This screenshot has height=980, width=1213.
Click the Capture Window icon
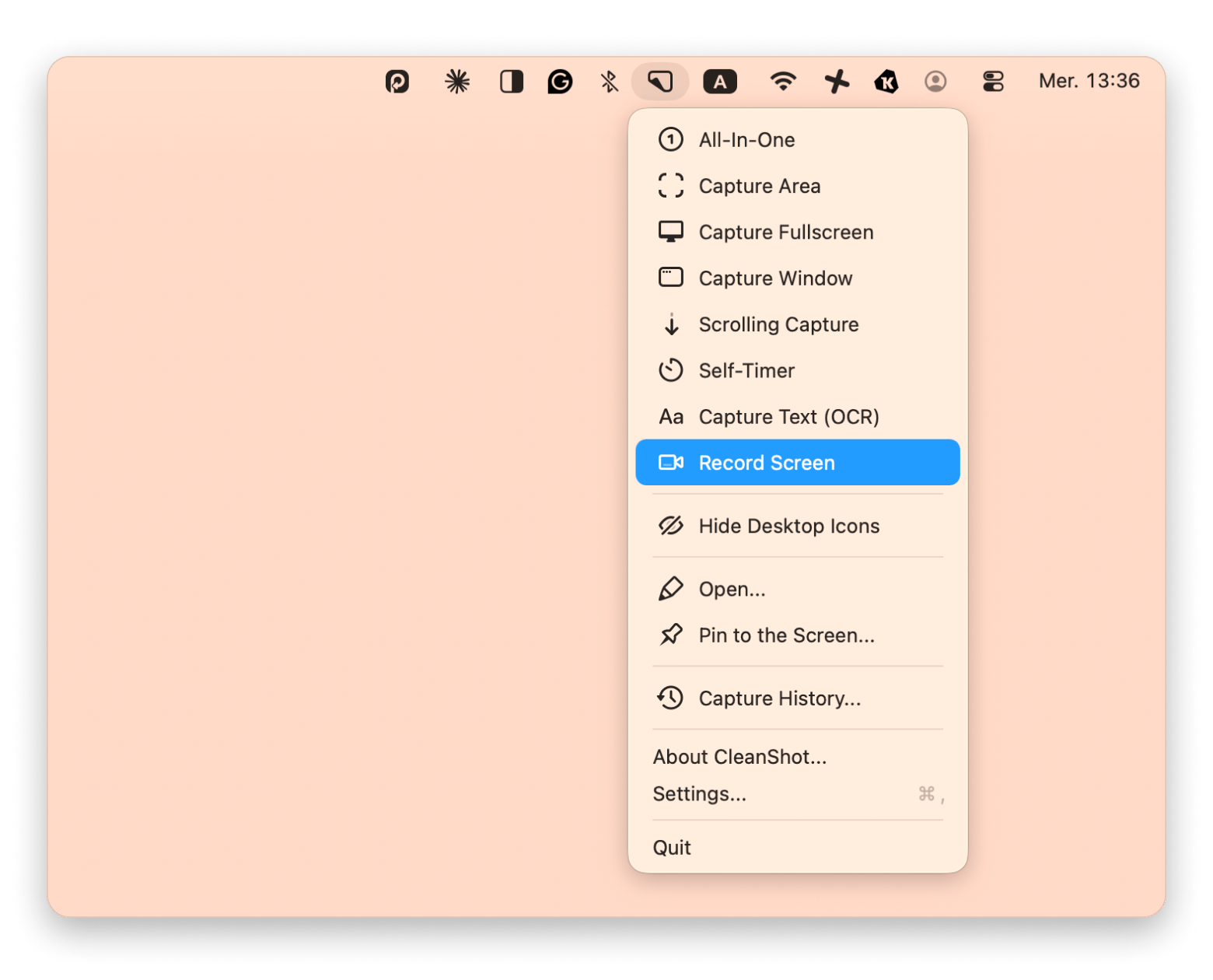(x=671, y=278)
